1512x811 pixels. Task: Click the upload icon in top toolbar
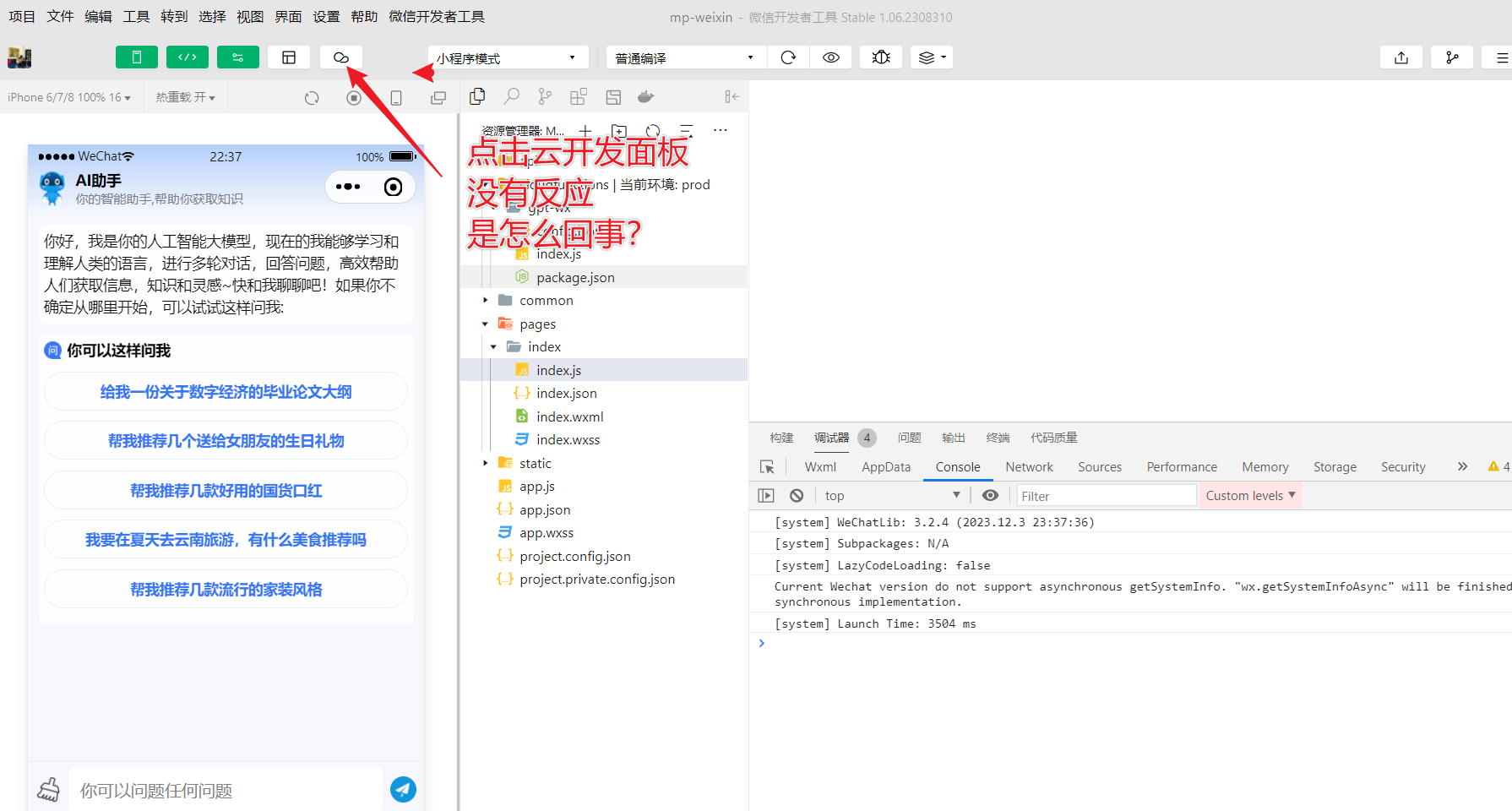1401,57
